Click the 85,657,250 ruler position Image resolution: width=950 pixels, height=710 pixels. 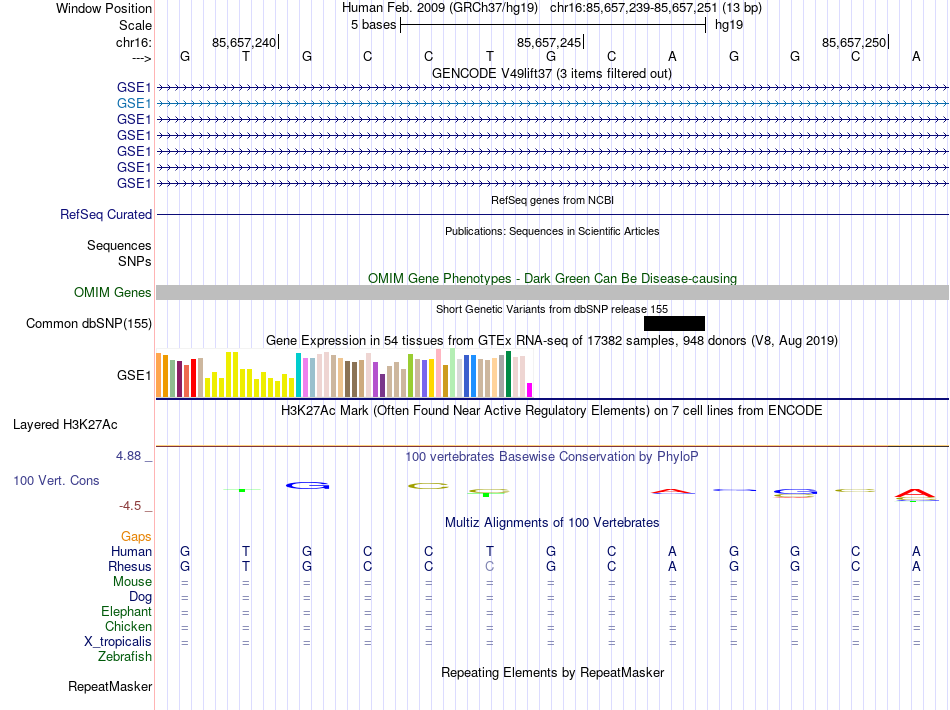(x=854, y=42)
